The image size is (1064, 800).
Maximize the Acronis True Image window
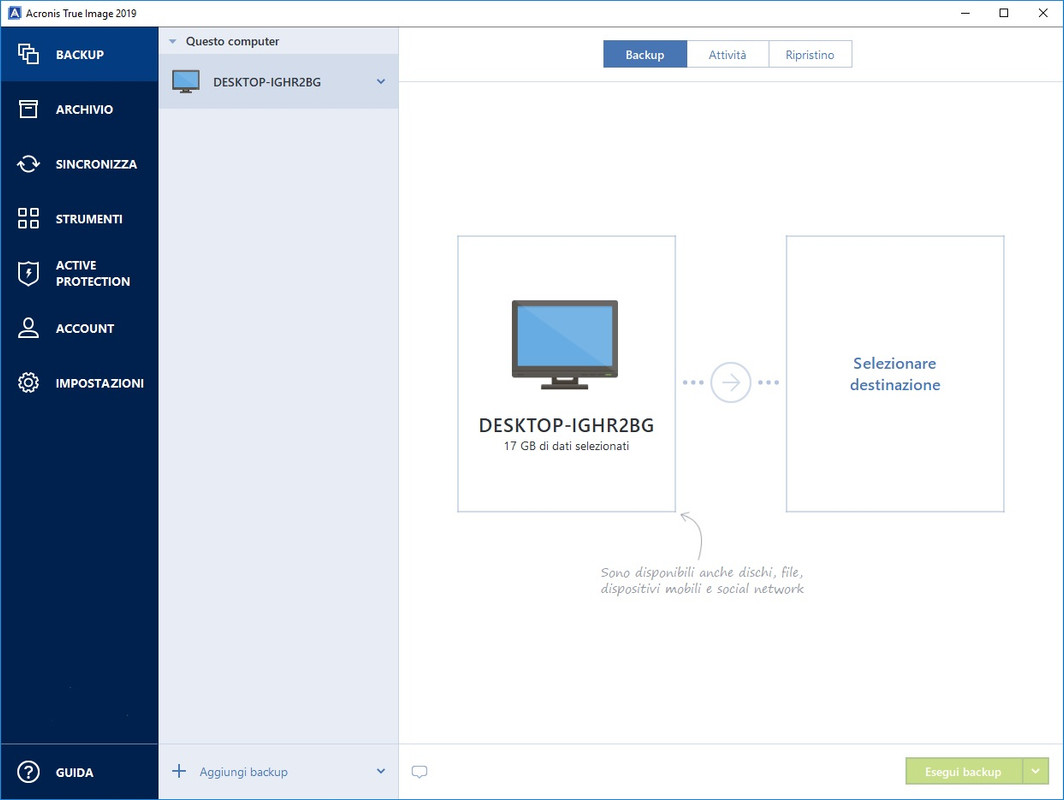point(1004,13)
